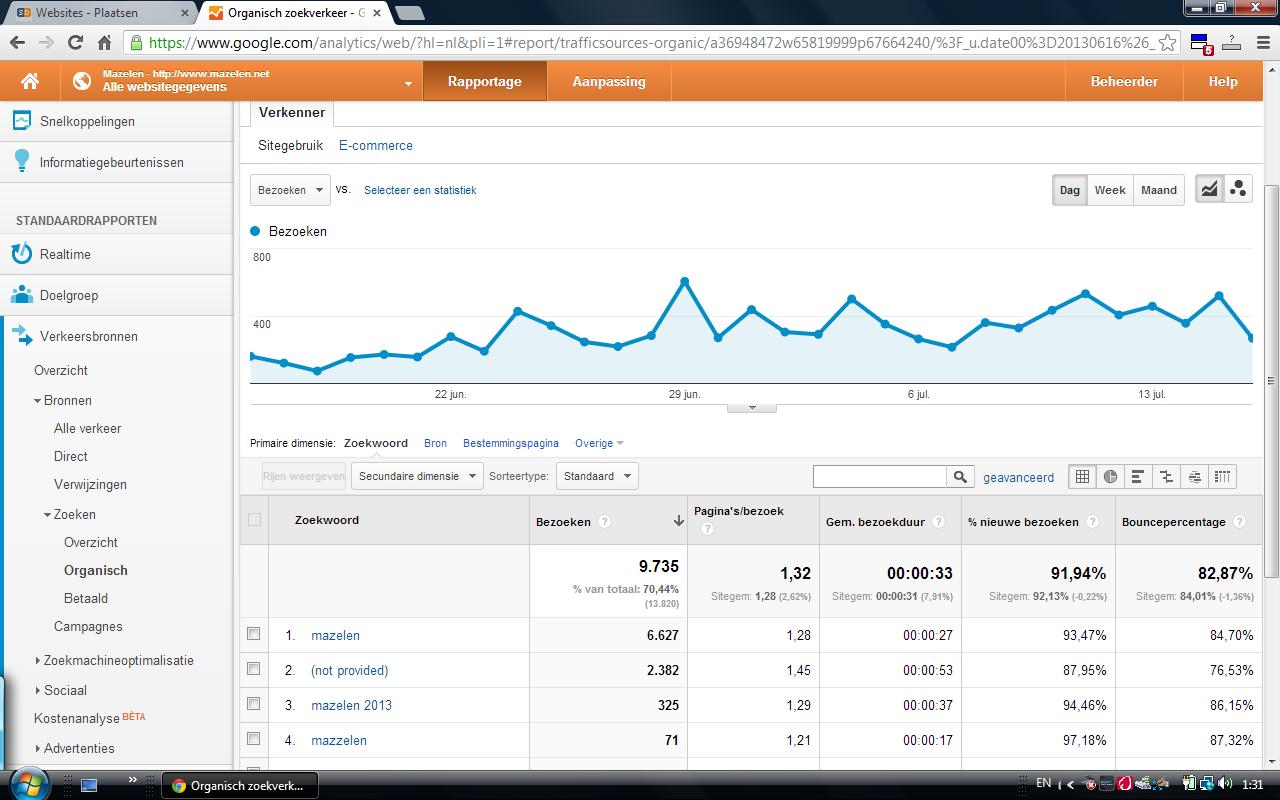
Task: Tick checkbox for mazzelen row
Action: tap(253, 739)
